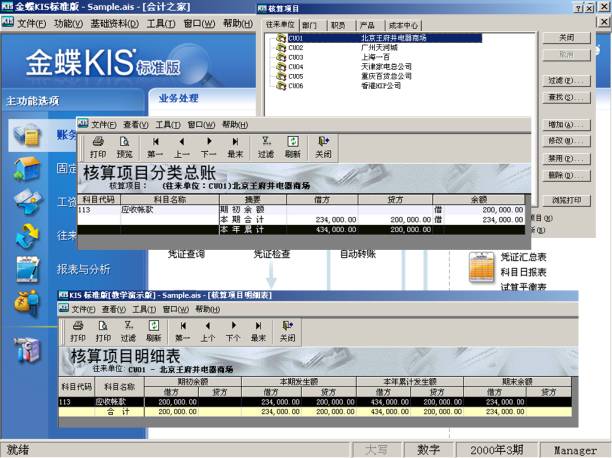Open payroll module icon in sidebar
The width and height of the screenshot is (612, 458).
tap(27, 201)
